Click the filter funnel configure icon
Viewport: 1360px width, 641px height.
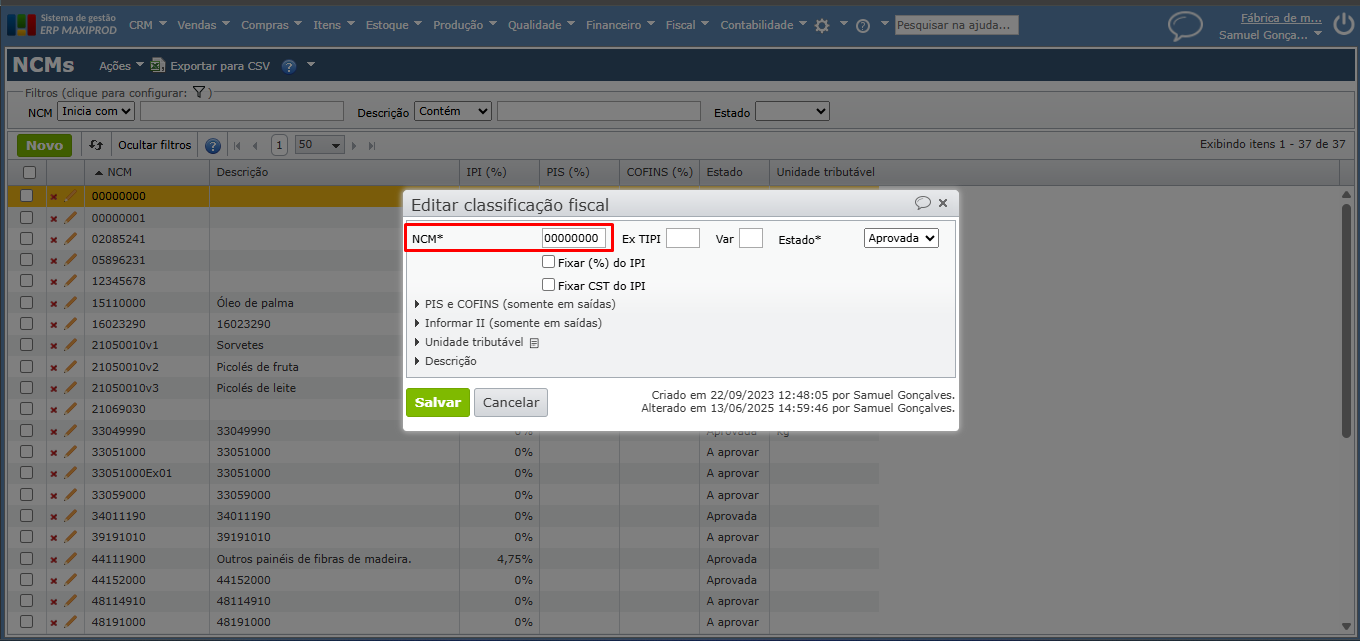(x=199, y=92)
